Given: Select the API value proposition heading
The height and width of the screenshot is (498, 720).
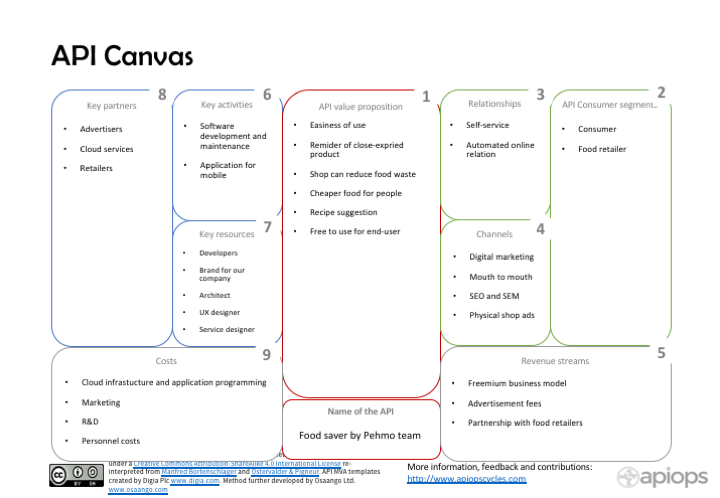Looking at the screenshot, I should click(x=360, y=106).
